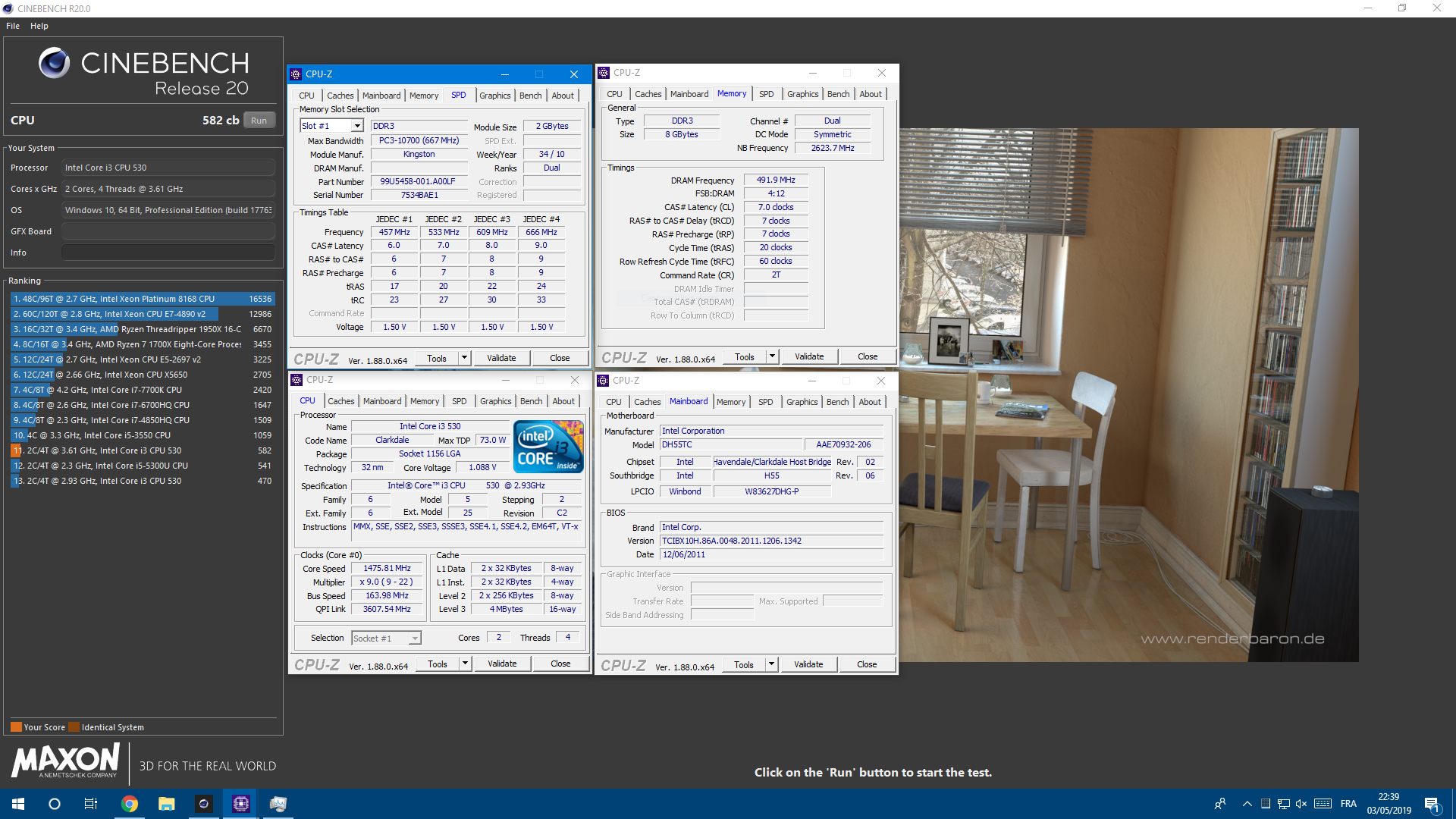1456x819 pixels.
Task: Click the CPU-Z icon in CPU tab window title bar
Action: click(297, 380)
